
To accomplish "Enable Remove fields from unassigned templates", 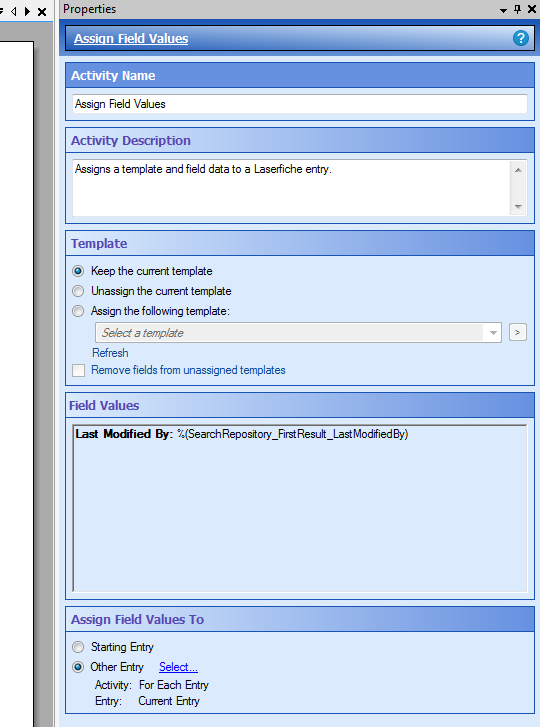I will (78, 370).
